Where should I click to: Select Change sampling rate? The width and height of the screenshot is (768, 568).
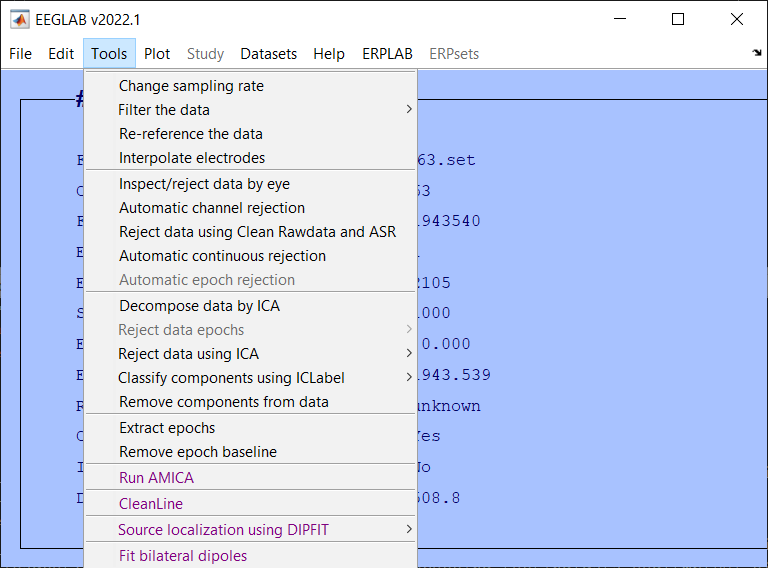191,86
